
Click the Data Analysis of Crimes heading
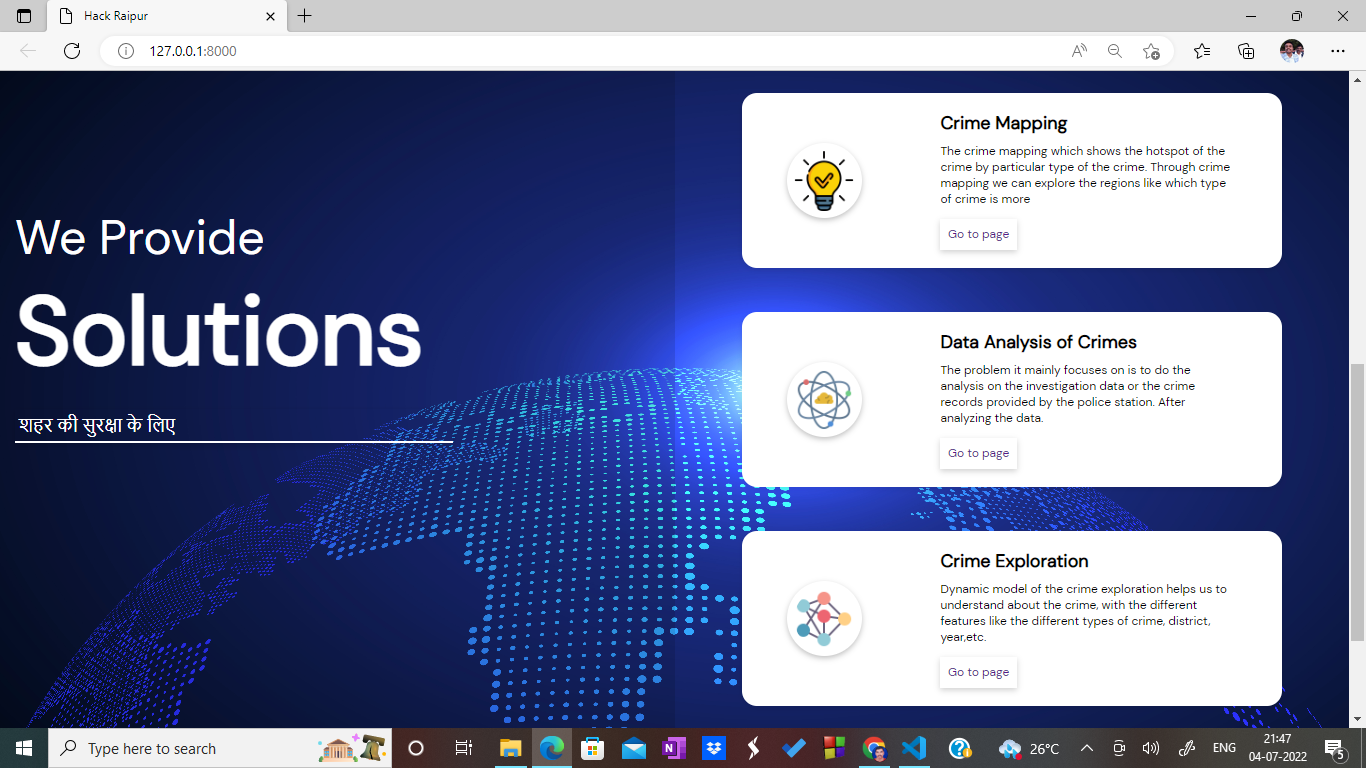[x=1038, y=342]
